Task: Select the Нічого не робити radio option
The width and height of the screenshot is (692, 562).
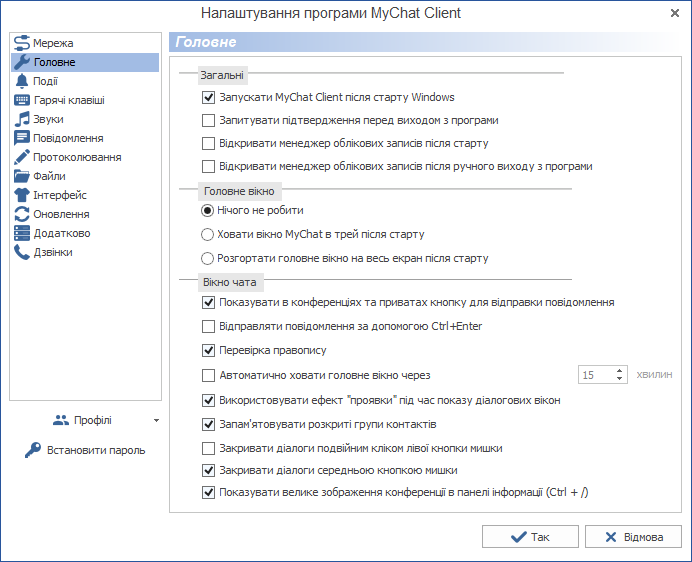Action: [207, 211]
